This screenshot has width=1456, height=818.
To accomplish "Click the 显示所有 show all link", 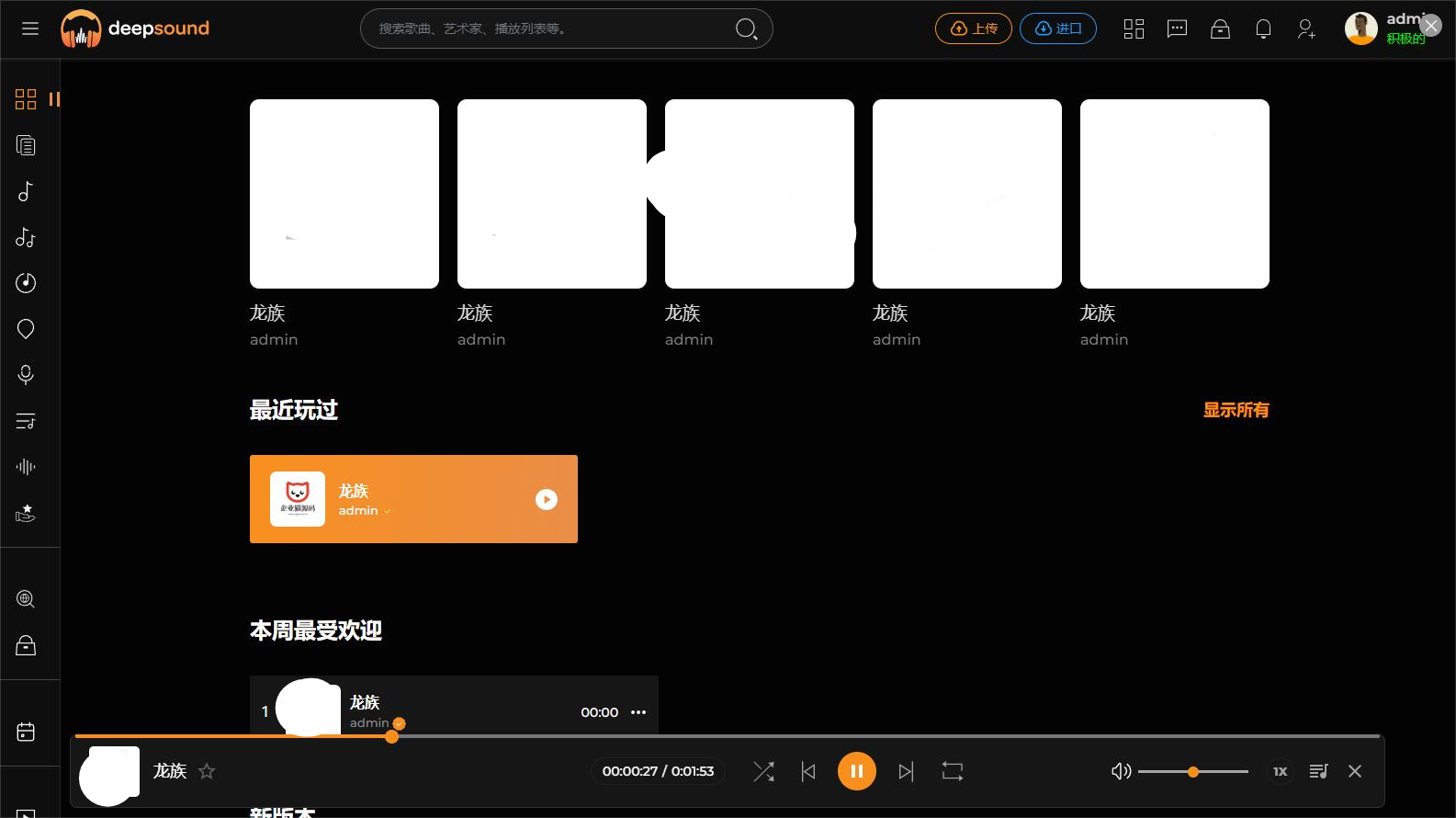I will coord(1236,410).
